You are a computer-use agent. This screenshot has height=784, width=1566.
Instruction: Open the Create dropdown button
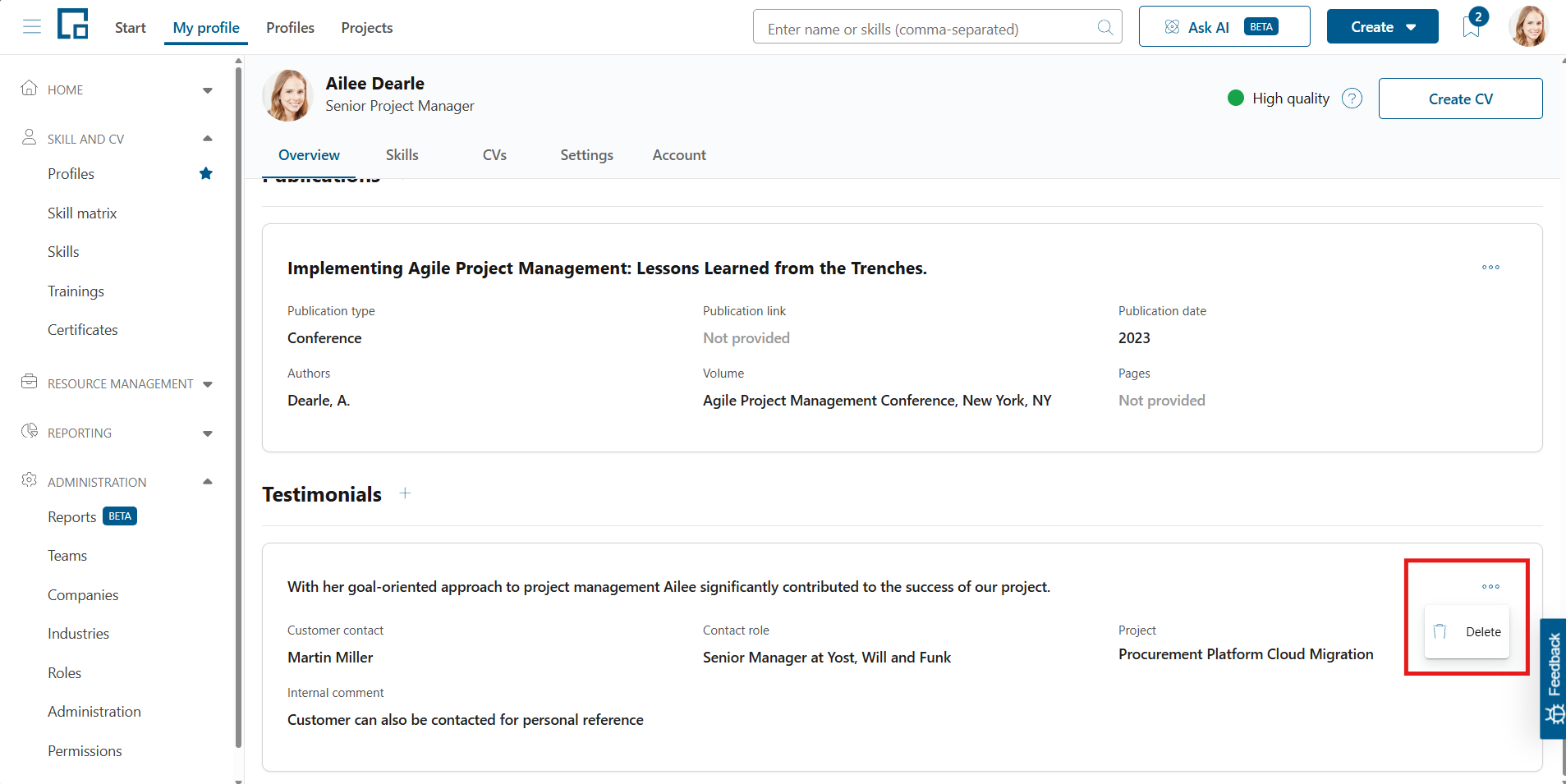[x=1382, y=26]
